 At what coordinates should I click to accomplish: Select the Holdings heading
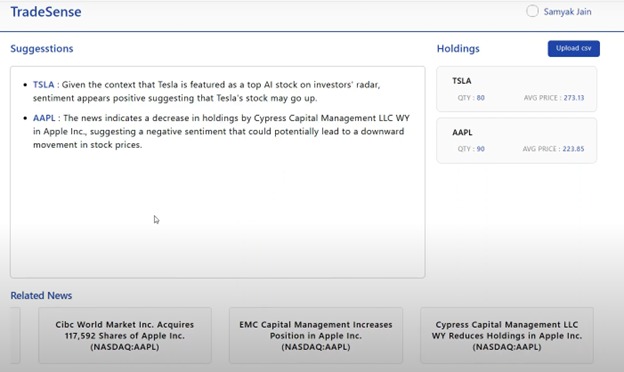click(458, 49)
